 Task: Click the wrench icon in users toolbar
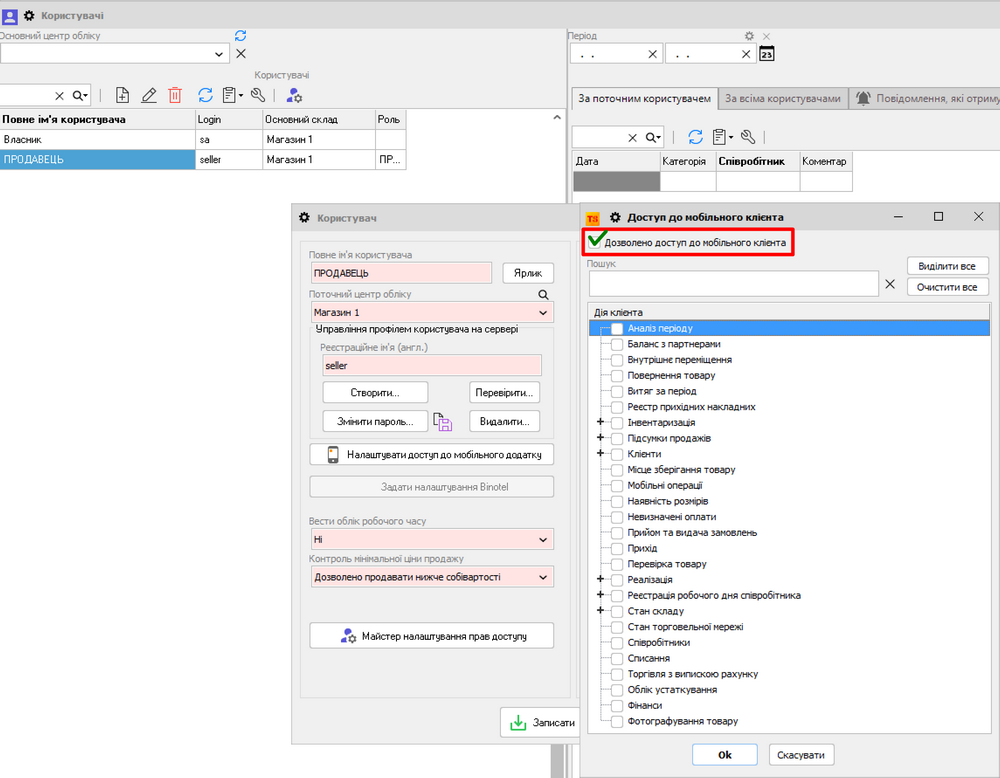(x=258, y=95)
